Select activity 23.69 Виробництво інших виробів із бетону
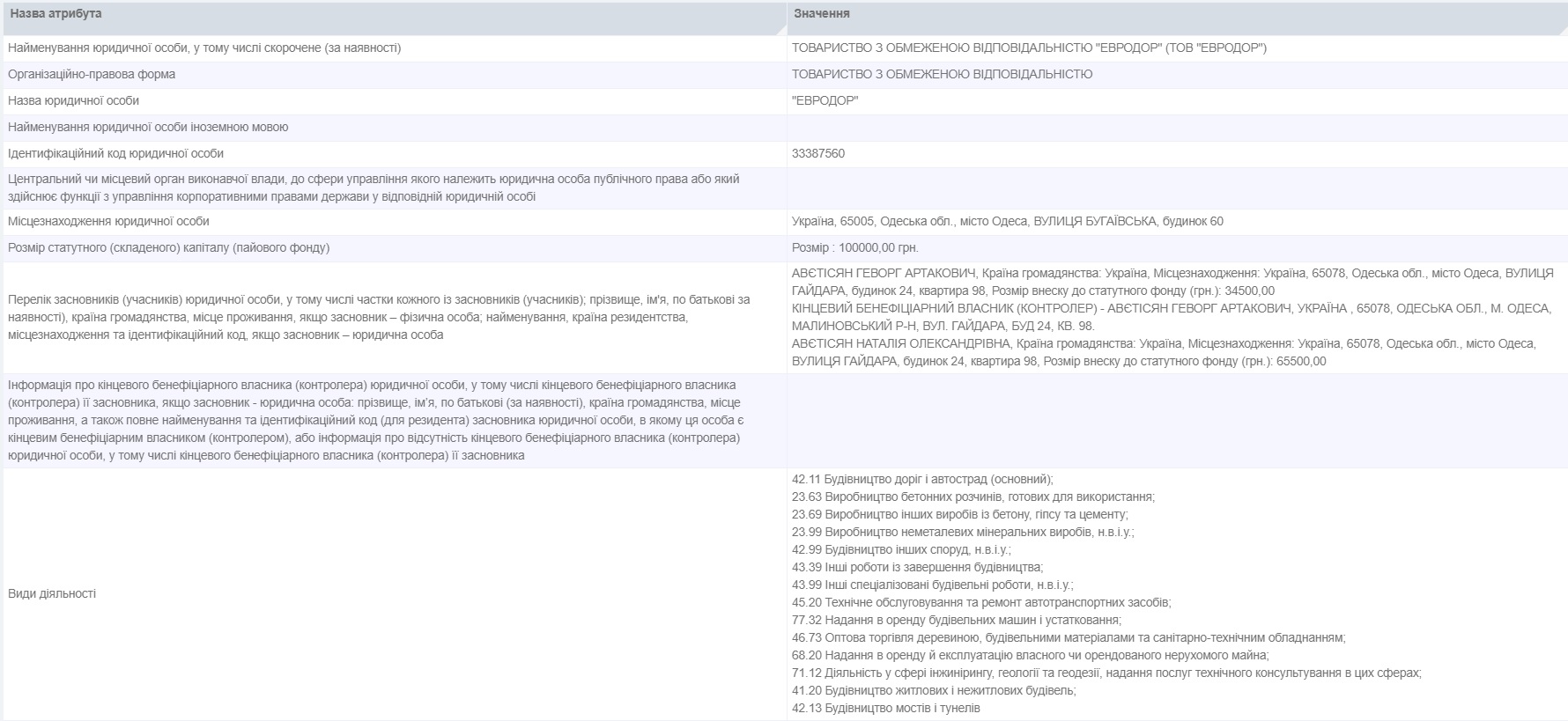1568x721 pixels. [959, 515]
